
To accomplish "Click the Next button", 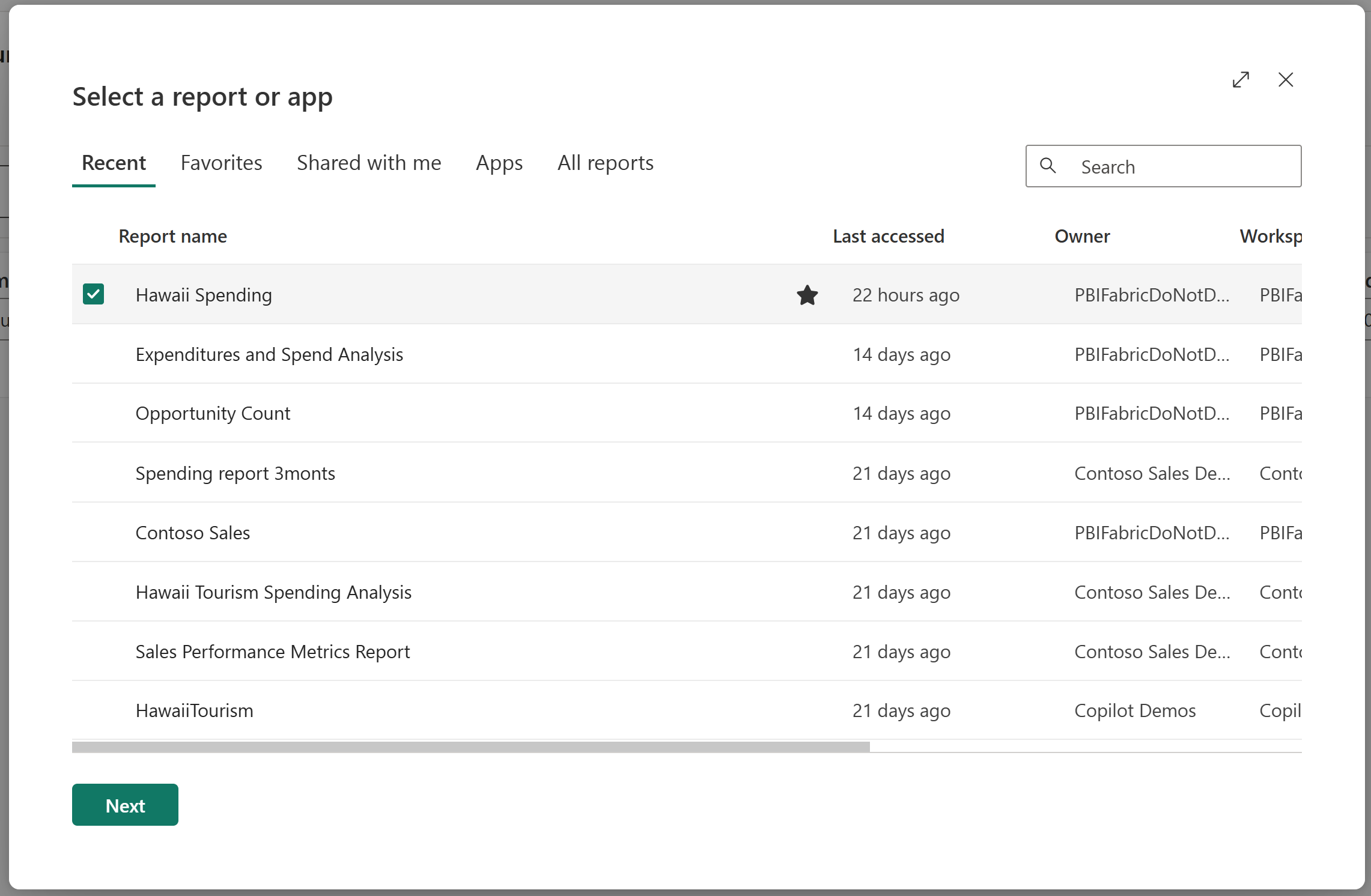I will [x=125, y=805].
